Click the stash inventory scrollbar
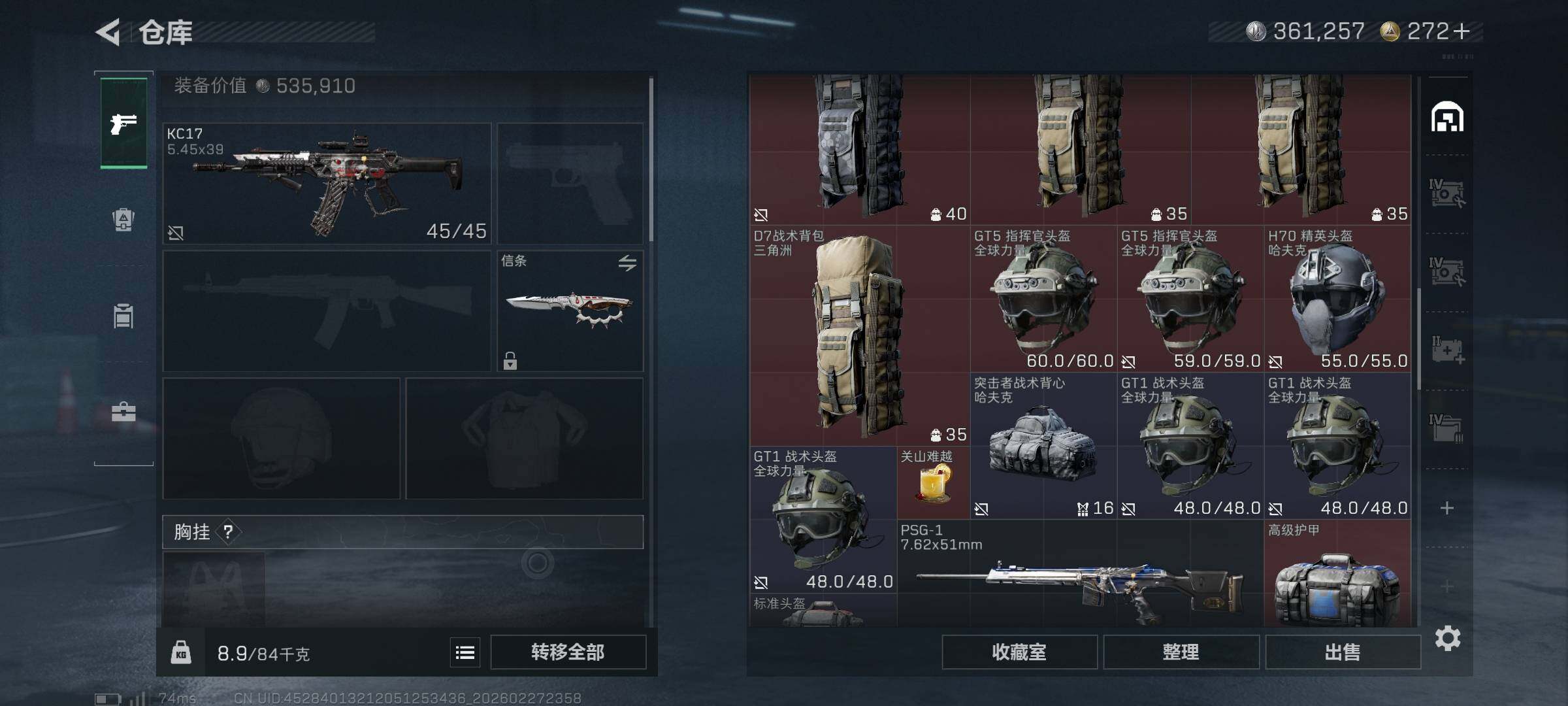 (1419, 339)
